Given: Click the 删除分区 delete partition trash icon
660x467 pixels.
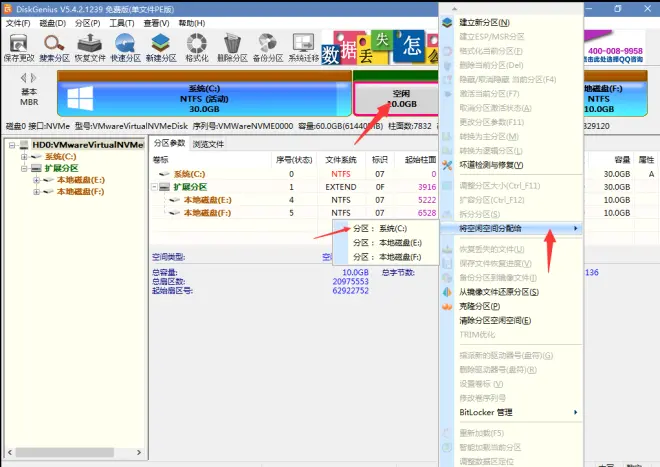Looking at the screenshot, I should 232,48.
